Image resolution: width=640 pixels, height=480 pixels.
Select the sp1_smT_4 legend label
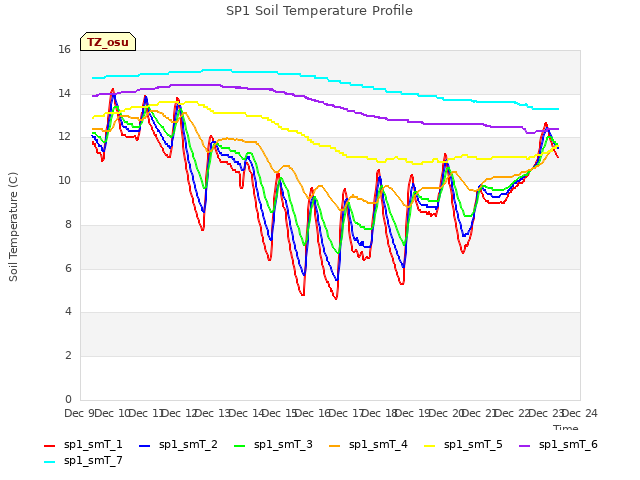pyautogui.click(x=378, y=444)
